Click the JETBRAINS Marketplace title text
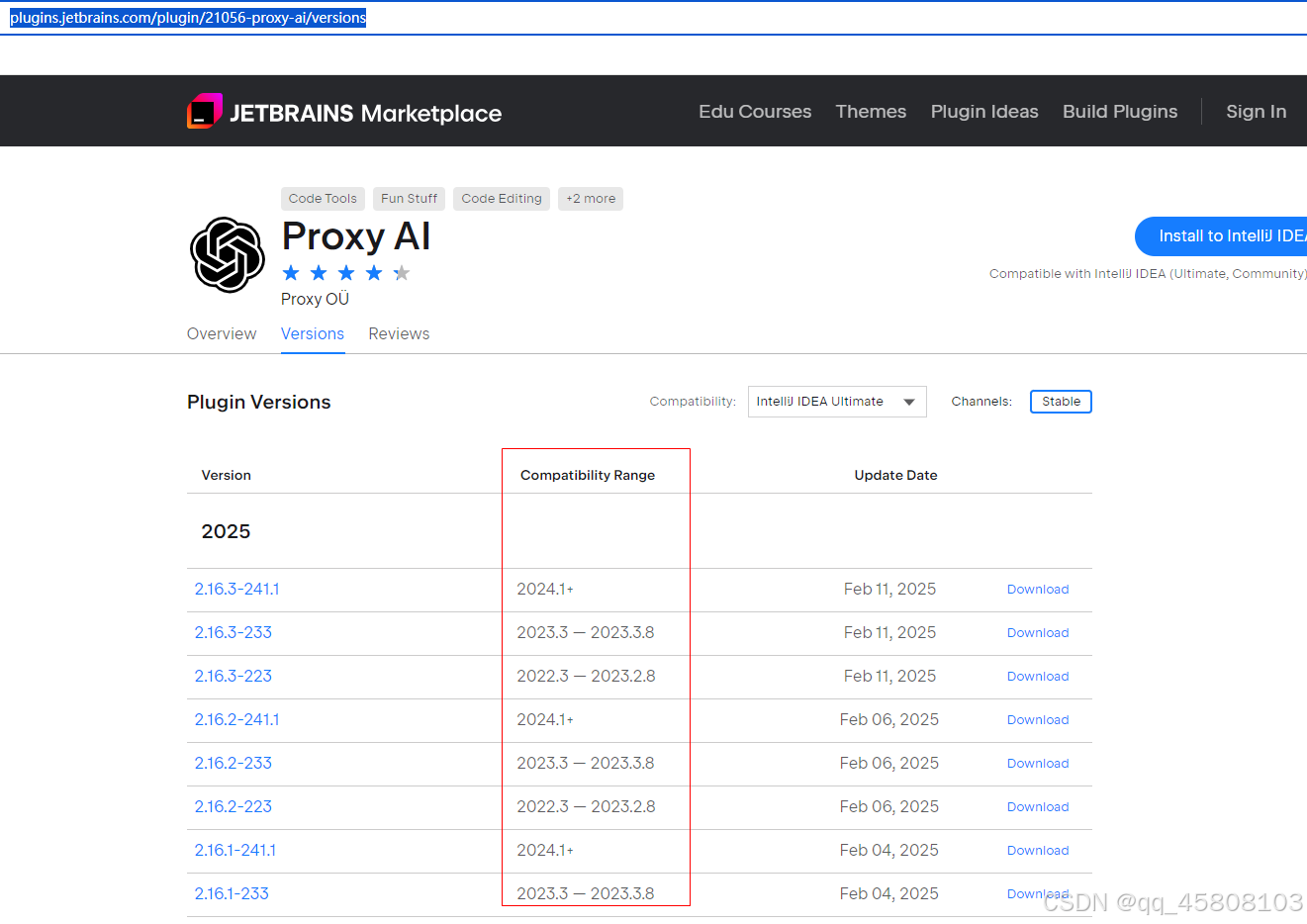Image resolution: width=1307 pixels, height=924 pixels. [365, 113]
